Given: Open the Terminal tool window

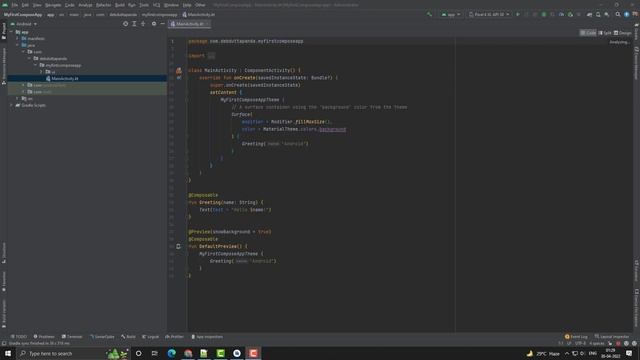Looking at the screenshot, I should [x=72, y=337].
